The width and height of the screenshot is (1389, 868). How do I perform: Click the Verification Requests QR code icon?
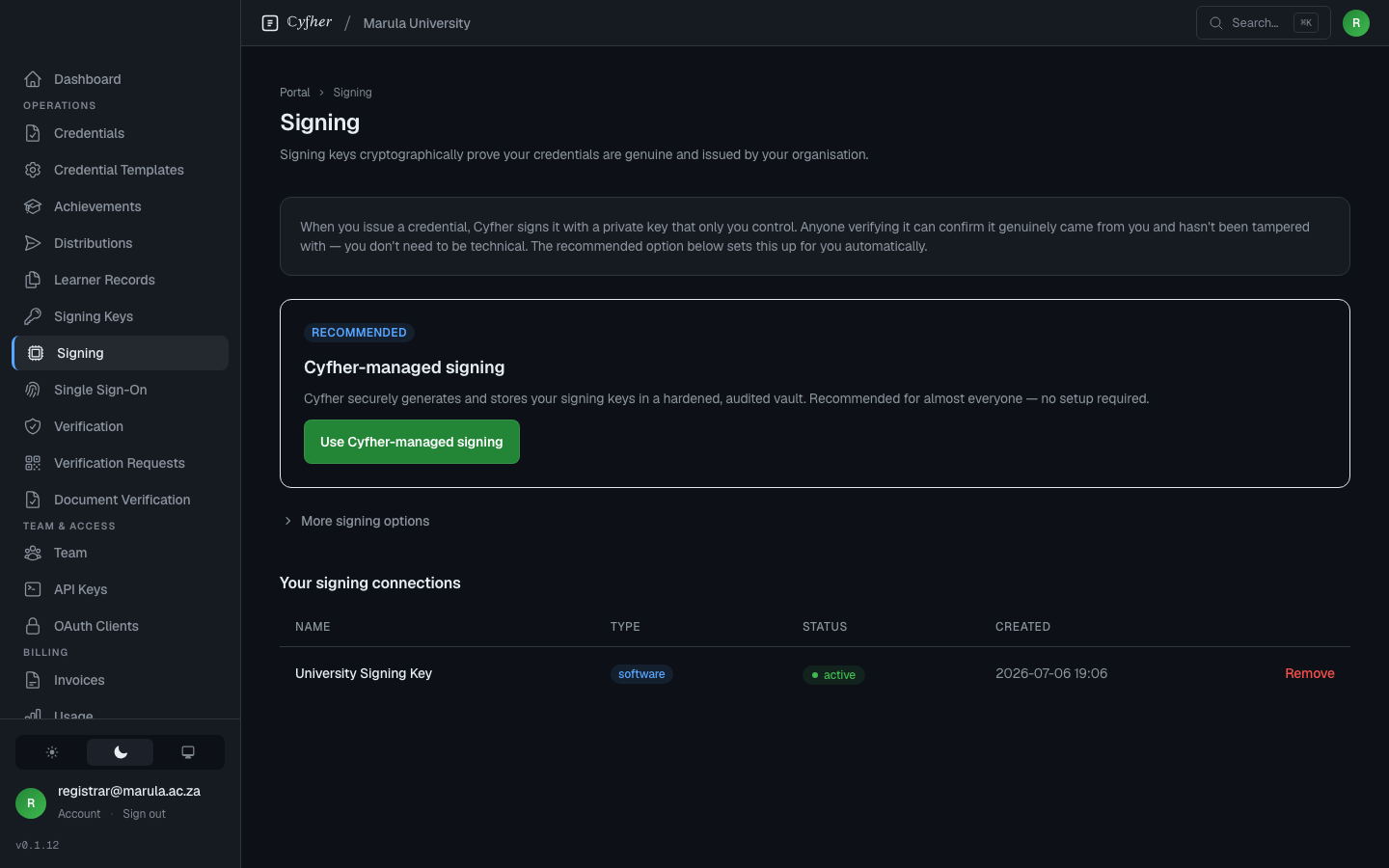[33, 463]
